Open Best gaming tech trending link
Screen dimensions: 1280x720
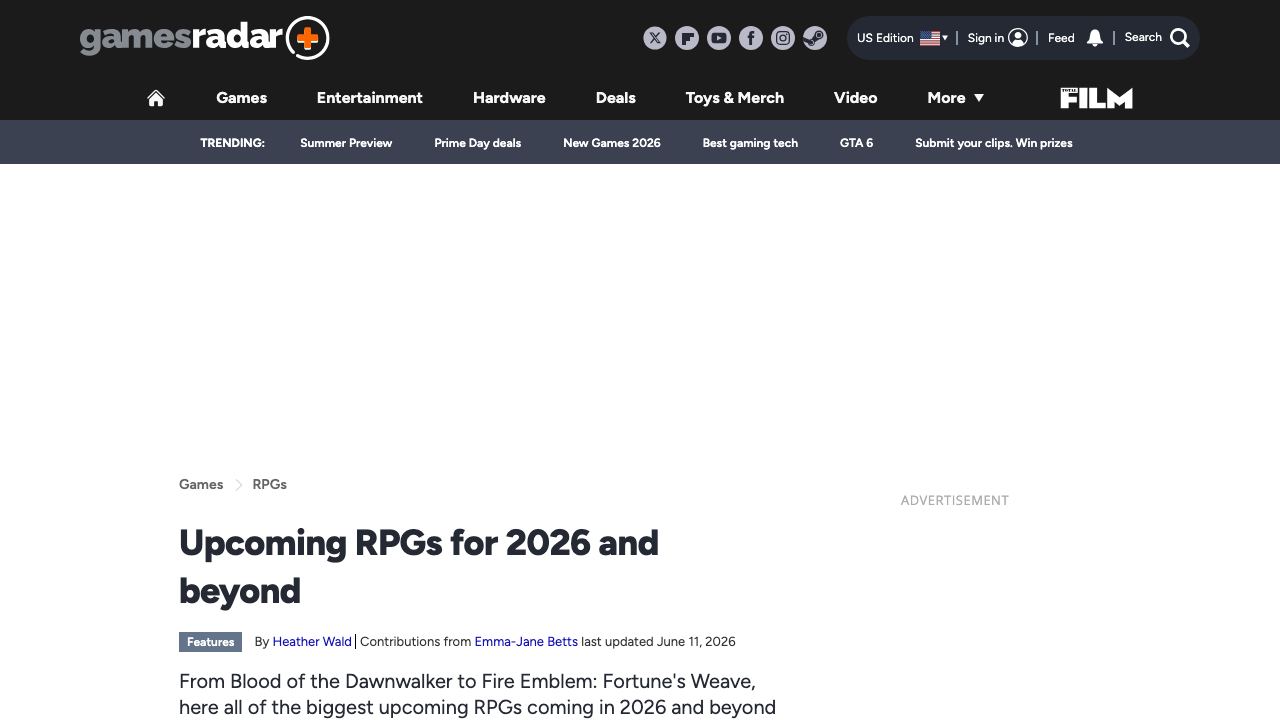coord(750,143)
